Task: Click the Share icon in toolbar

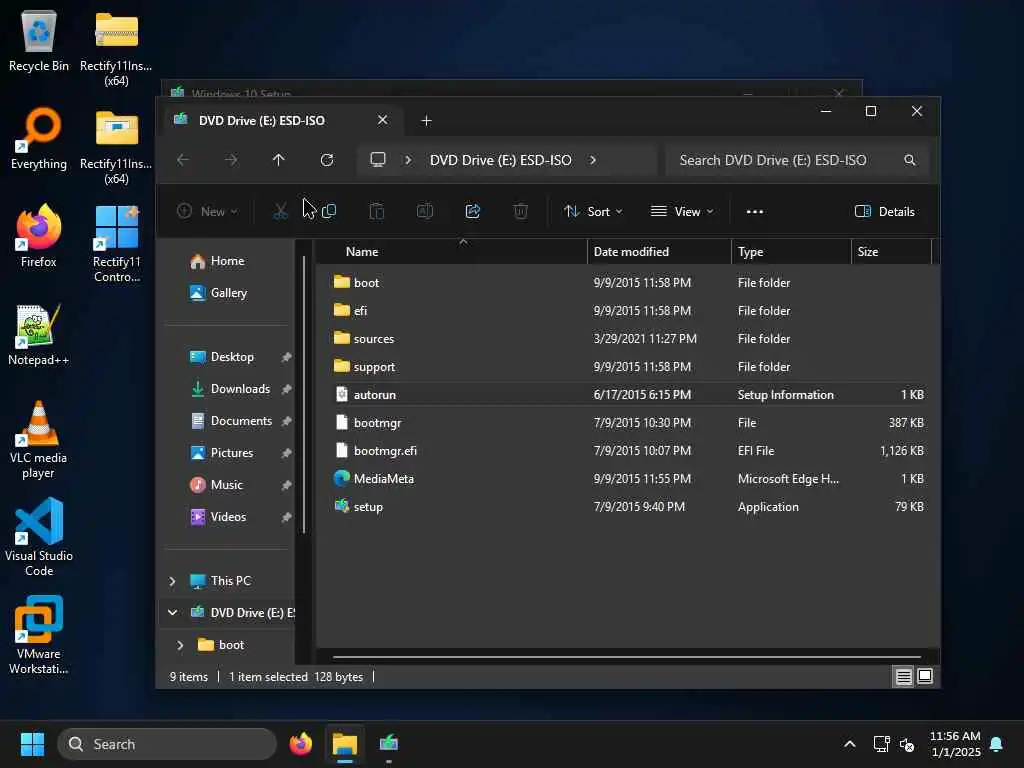Action: (x=473, y=212)
